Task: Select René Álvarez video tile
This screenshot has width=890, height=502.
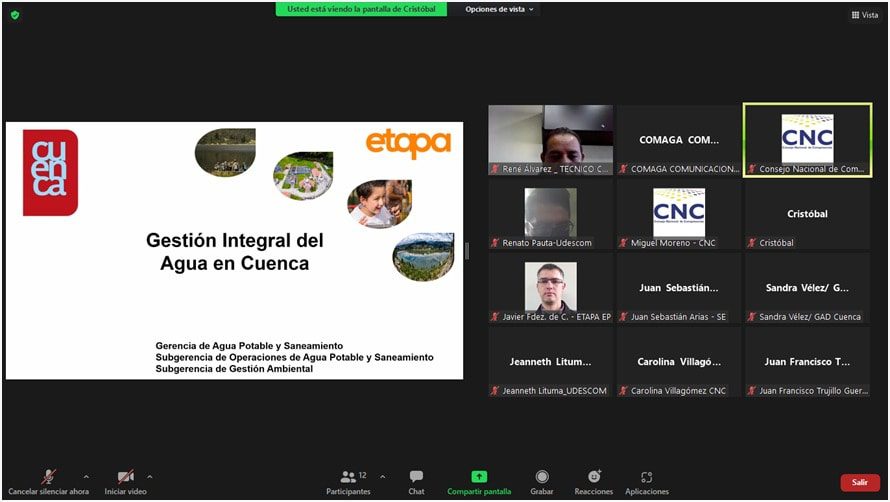Action: click(x=551, y=140)
